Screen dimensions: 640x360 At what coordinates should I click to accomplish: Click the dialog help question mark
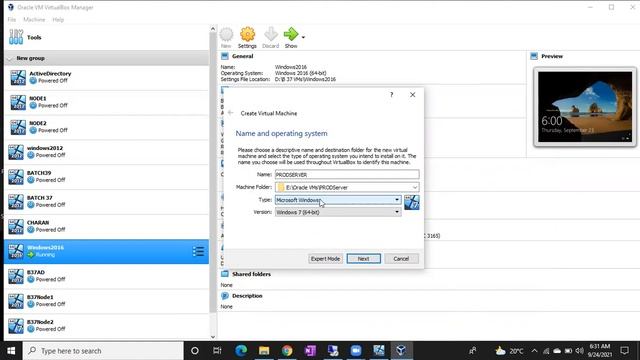391,95
